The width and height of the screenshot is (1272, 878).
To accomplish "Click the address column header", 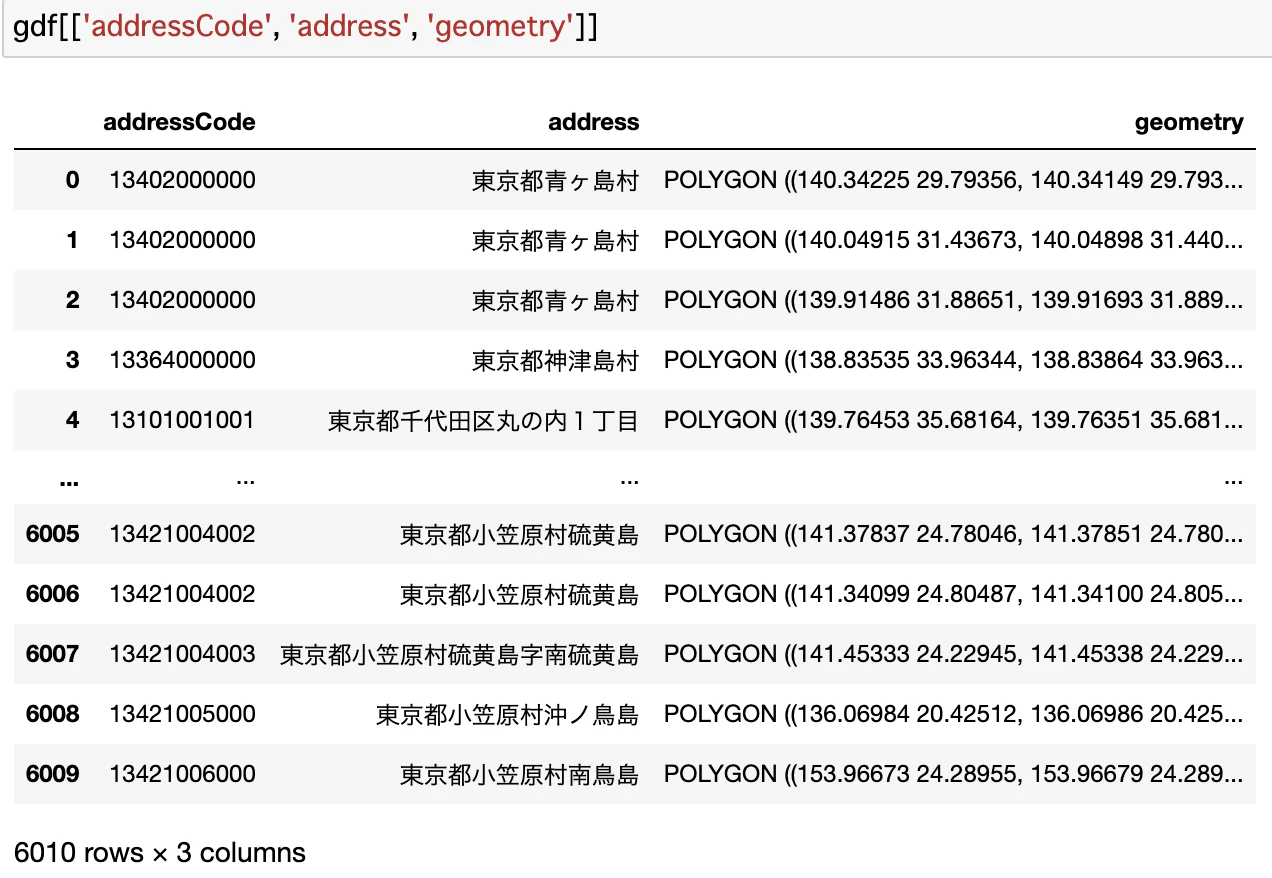I will pyautogui.click(x=594, y=122).
